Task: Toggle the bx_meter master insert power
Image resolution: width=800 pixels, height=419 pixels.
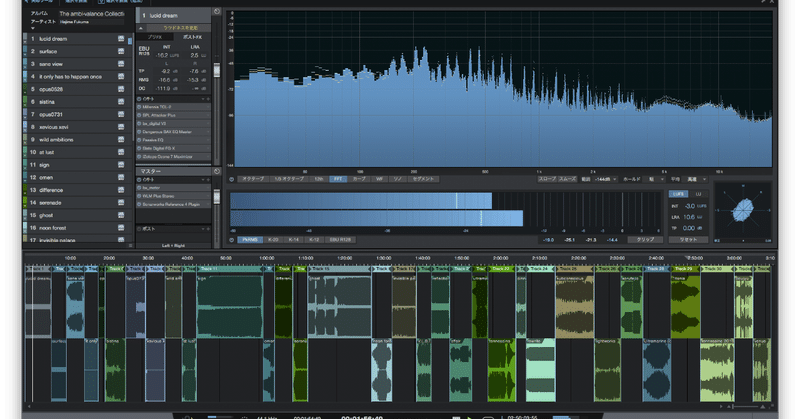Action: 139,188
